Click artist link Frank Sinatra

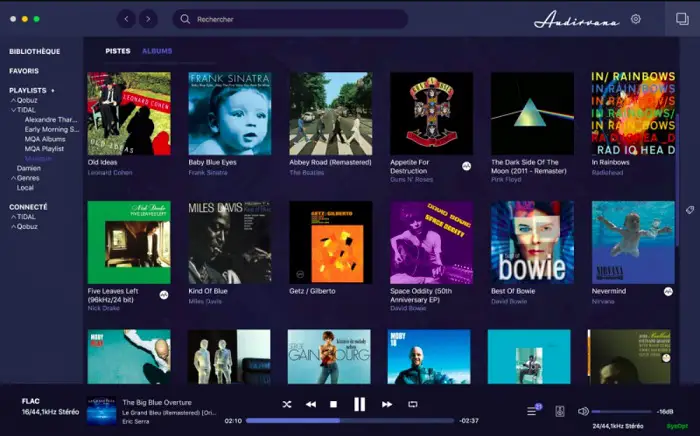pyautogui.click(x=208, y=173)
